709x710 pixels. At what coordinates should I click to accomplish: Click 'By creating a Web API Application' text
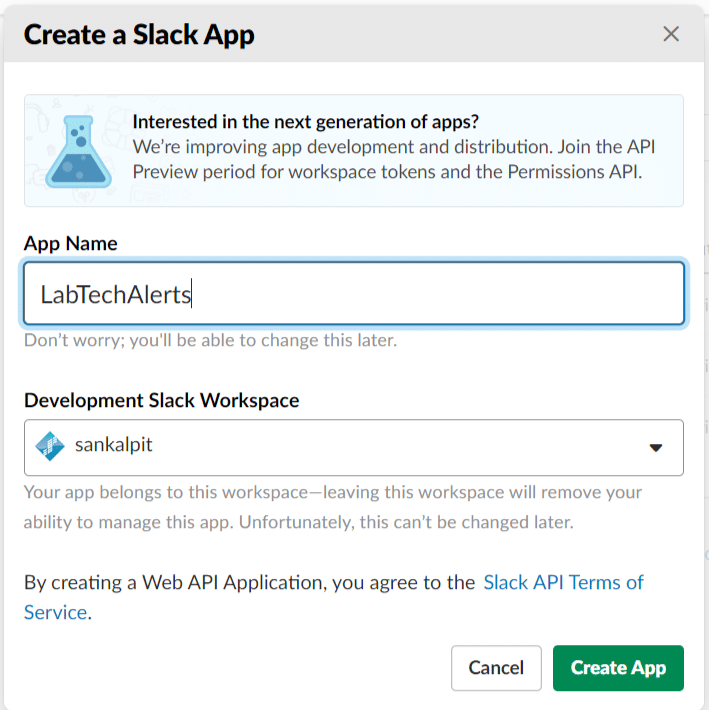tap(249, 582)
